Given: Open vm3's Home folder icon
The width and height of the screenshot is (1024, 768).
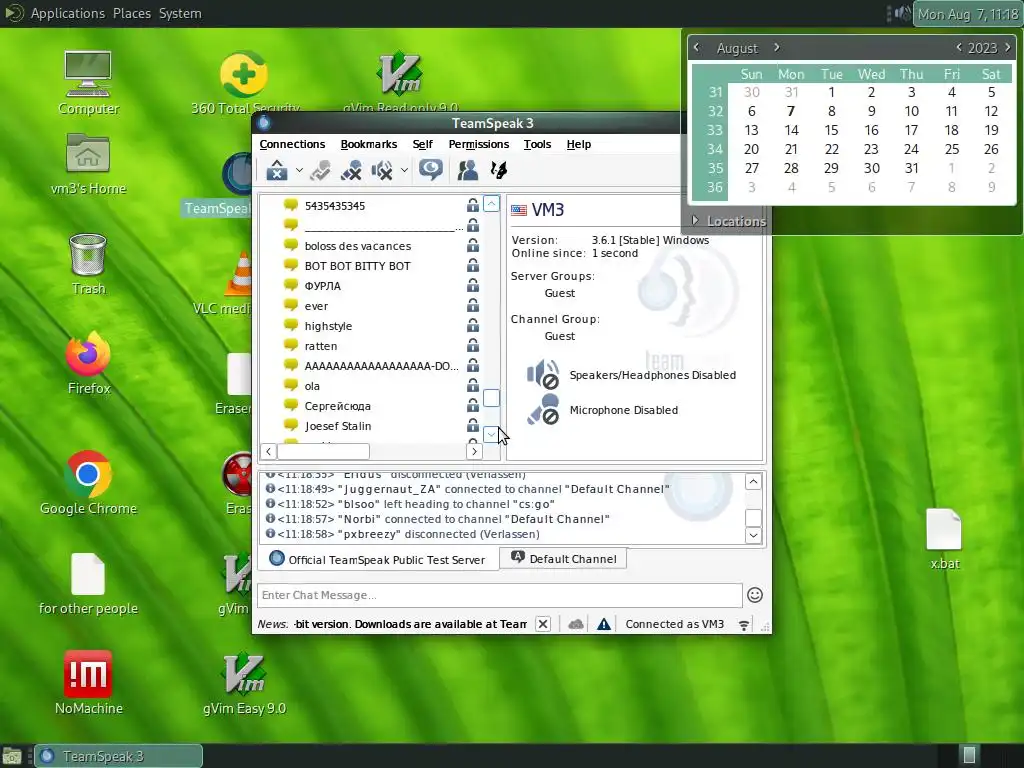Looking at the screenshot, I should 88,164.
